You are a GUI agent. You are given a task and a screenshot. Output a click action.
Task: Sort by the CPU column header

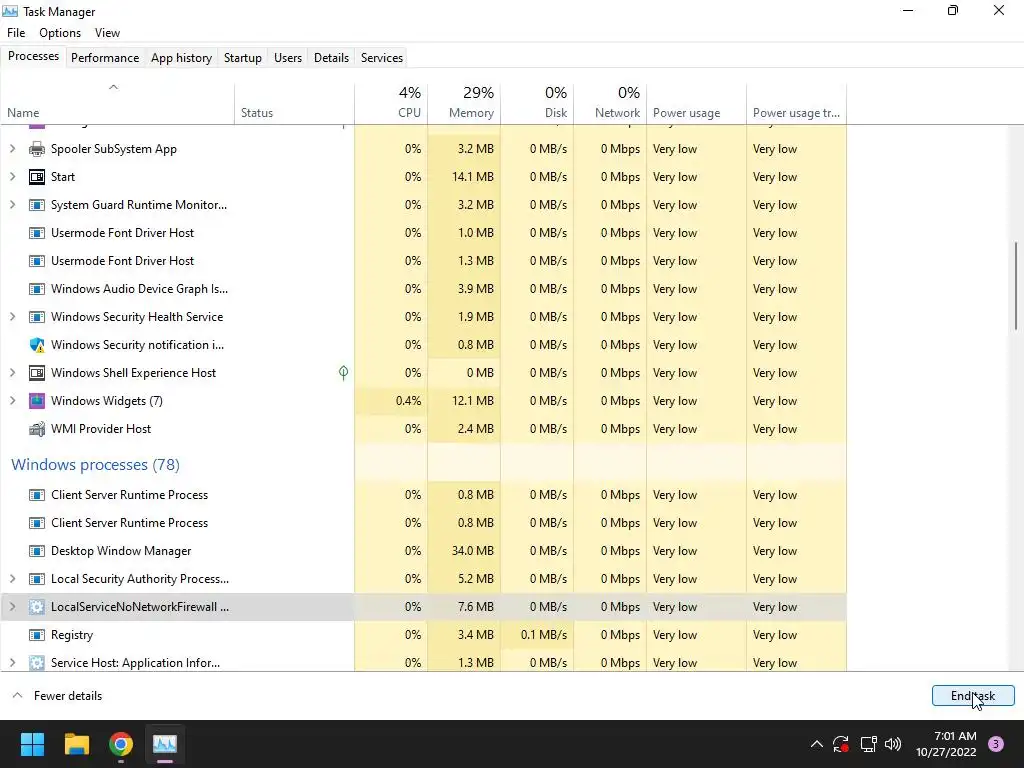click(x=391, y=103)
